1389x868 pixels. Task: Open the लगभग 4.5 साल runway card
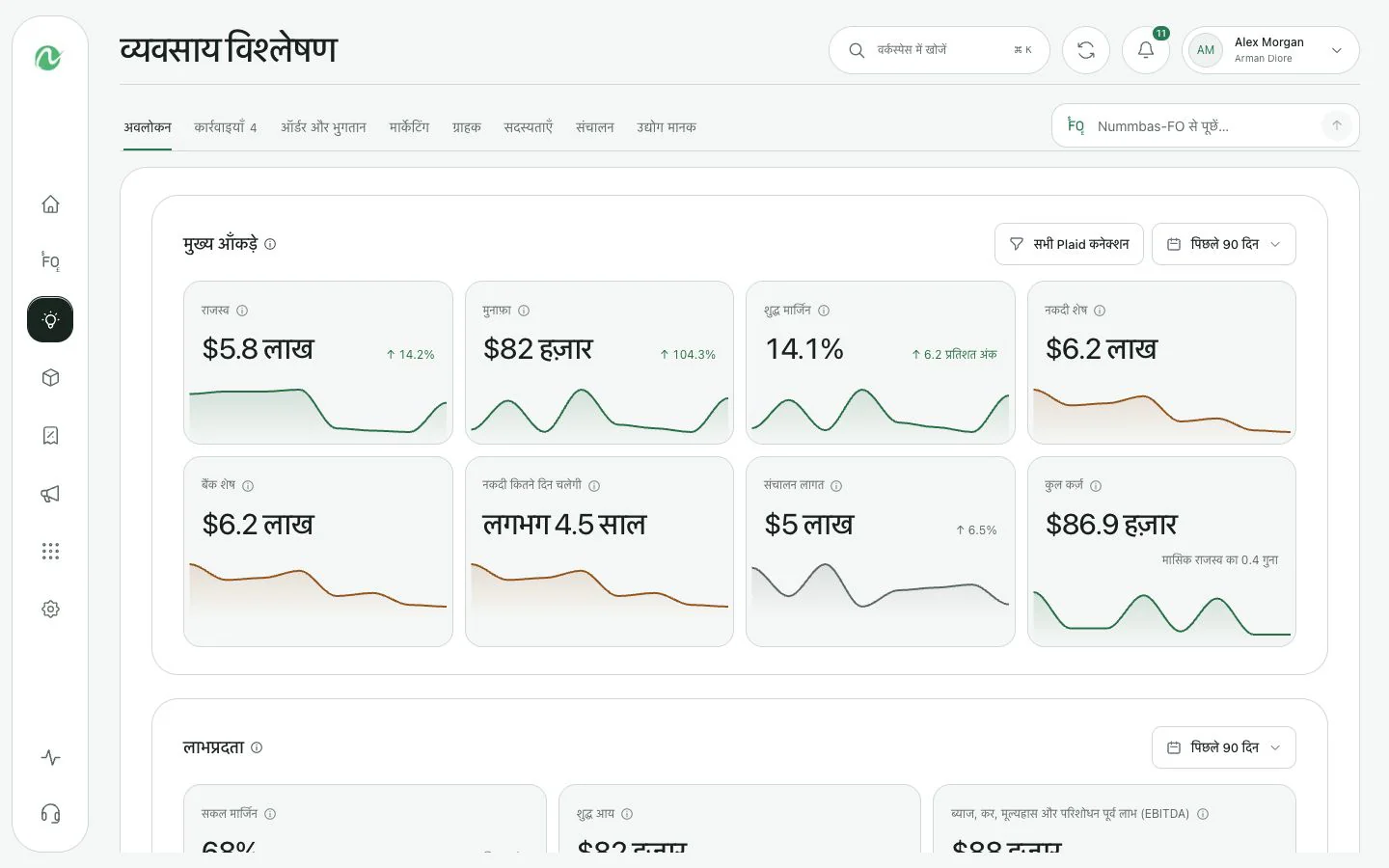599,552
